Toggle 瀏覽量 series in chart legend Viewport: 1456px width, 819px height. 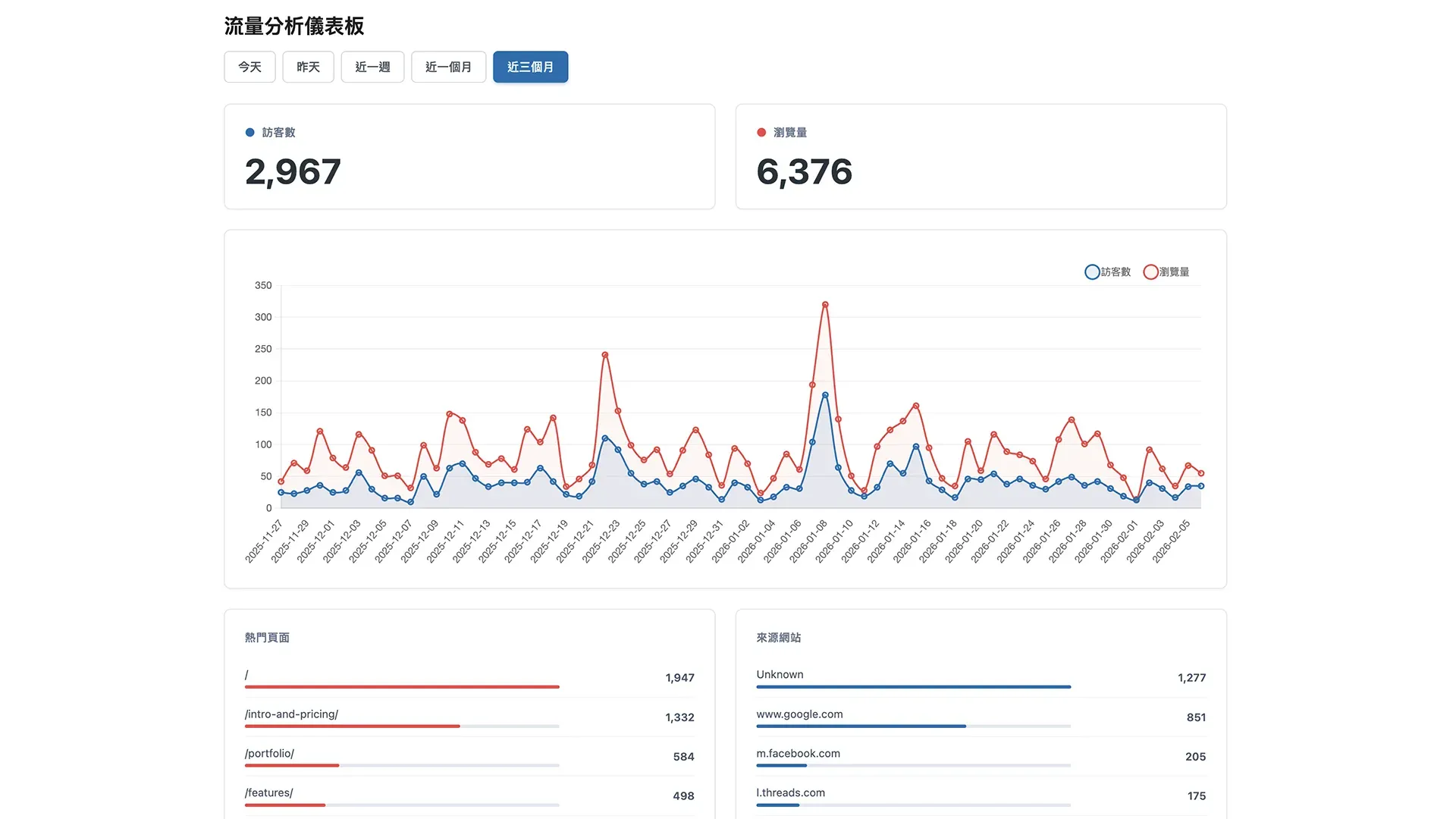click(1174, 272)
